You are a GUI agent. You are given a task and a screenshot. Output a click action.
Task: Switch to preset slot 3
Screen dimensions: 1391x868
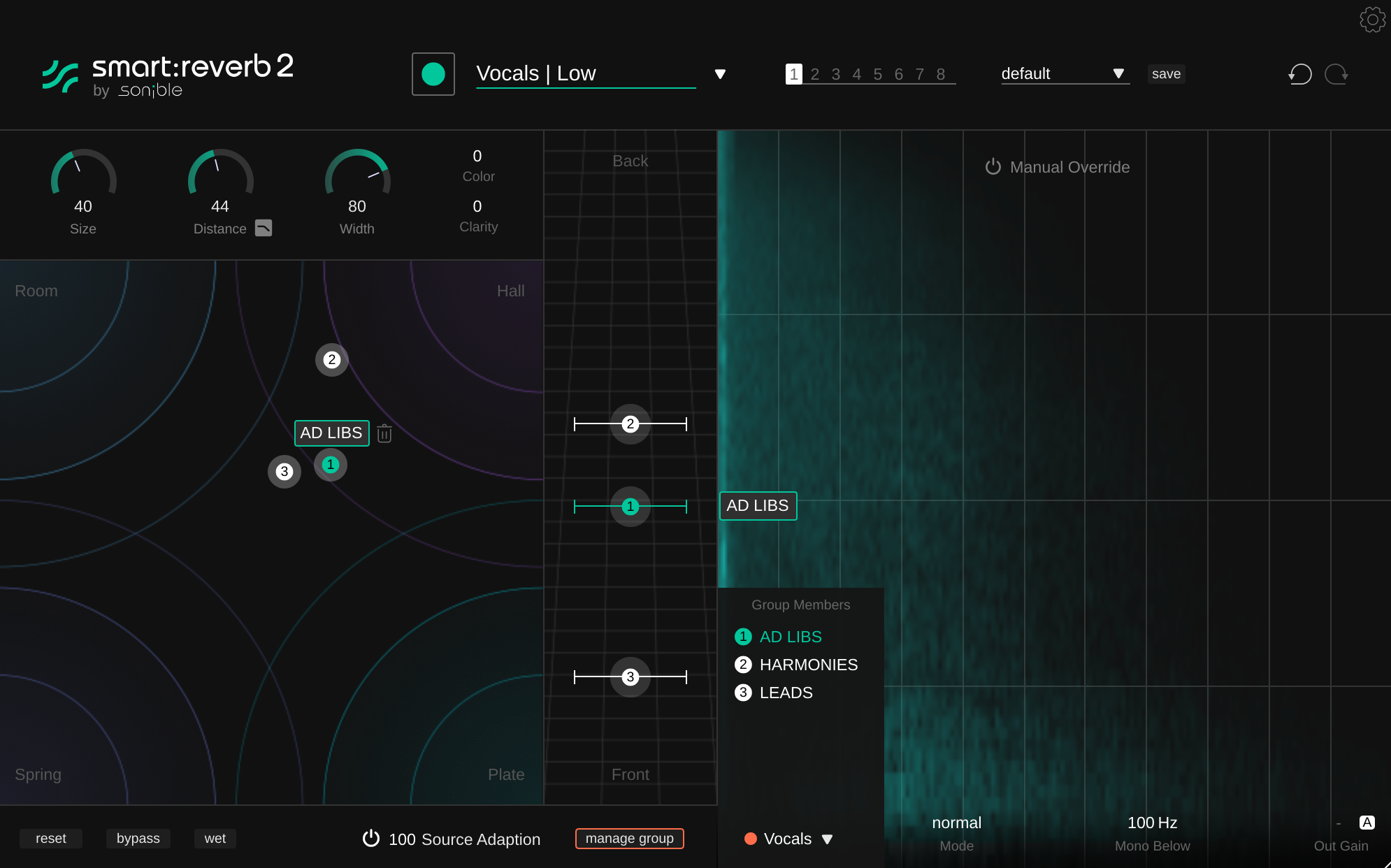(836, 74)
